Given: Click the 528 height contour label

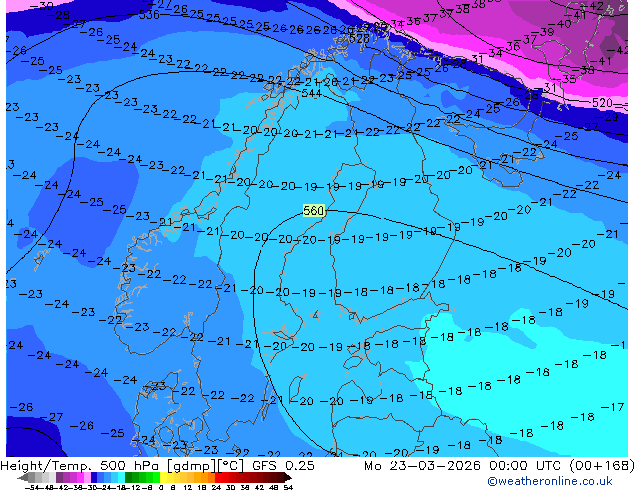Looking at the screenshot, I should 359,38.
